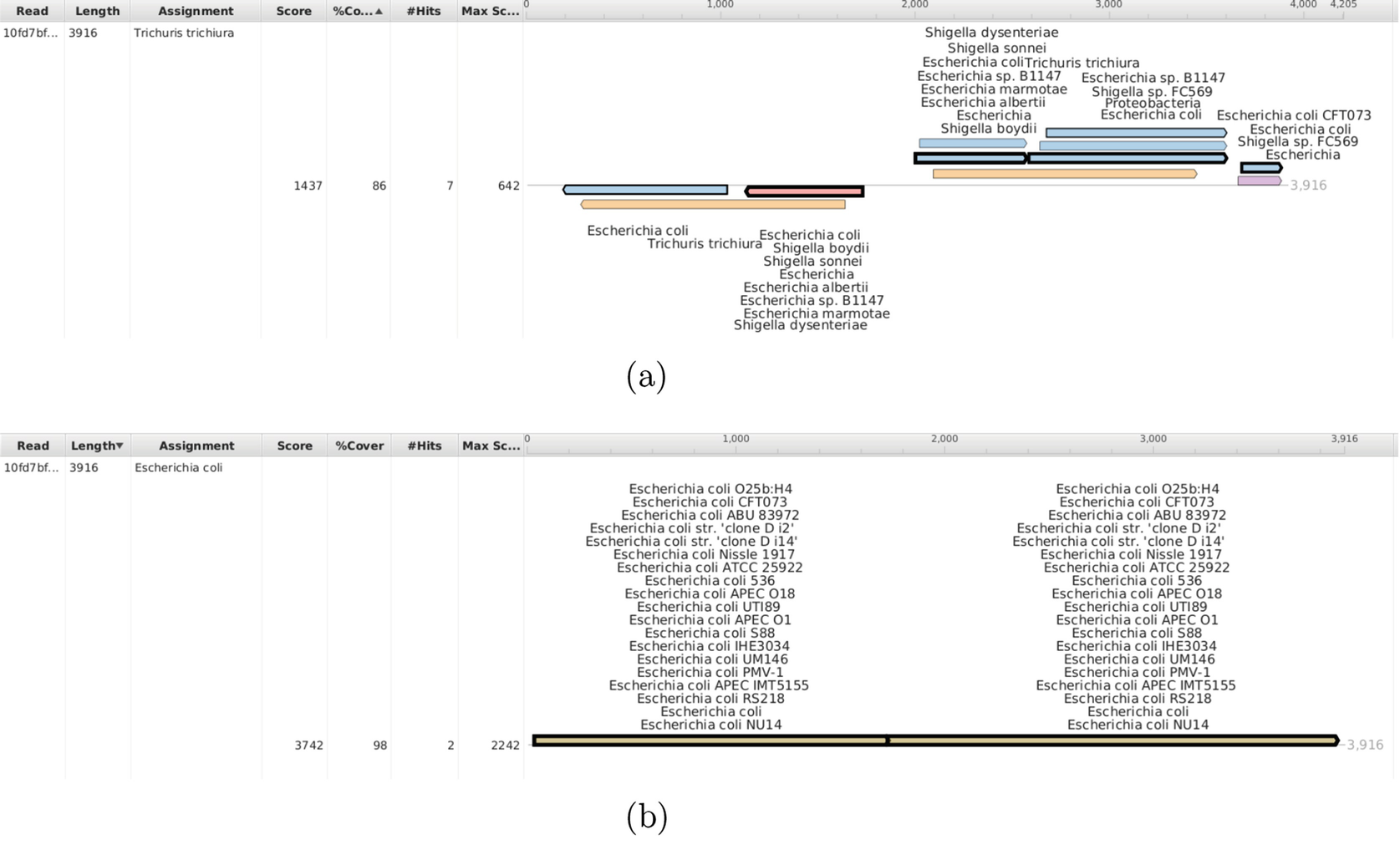Screen dimensions: 1400x845
Task: Select left tan alignment bar in bottom panel
Action: pyautogui.click(x=710, y=741)
